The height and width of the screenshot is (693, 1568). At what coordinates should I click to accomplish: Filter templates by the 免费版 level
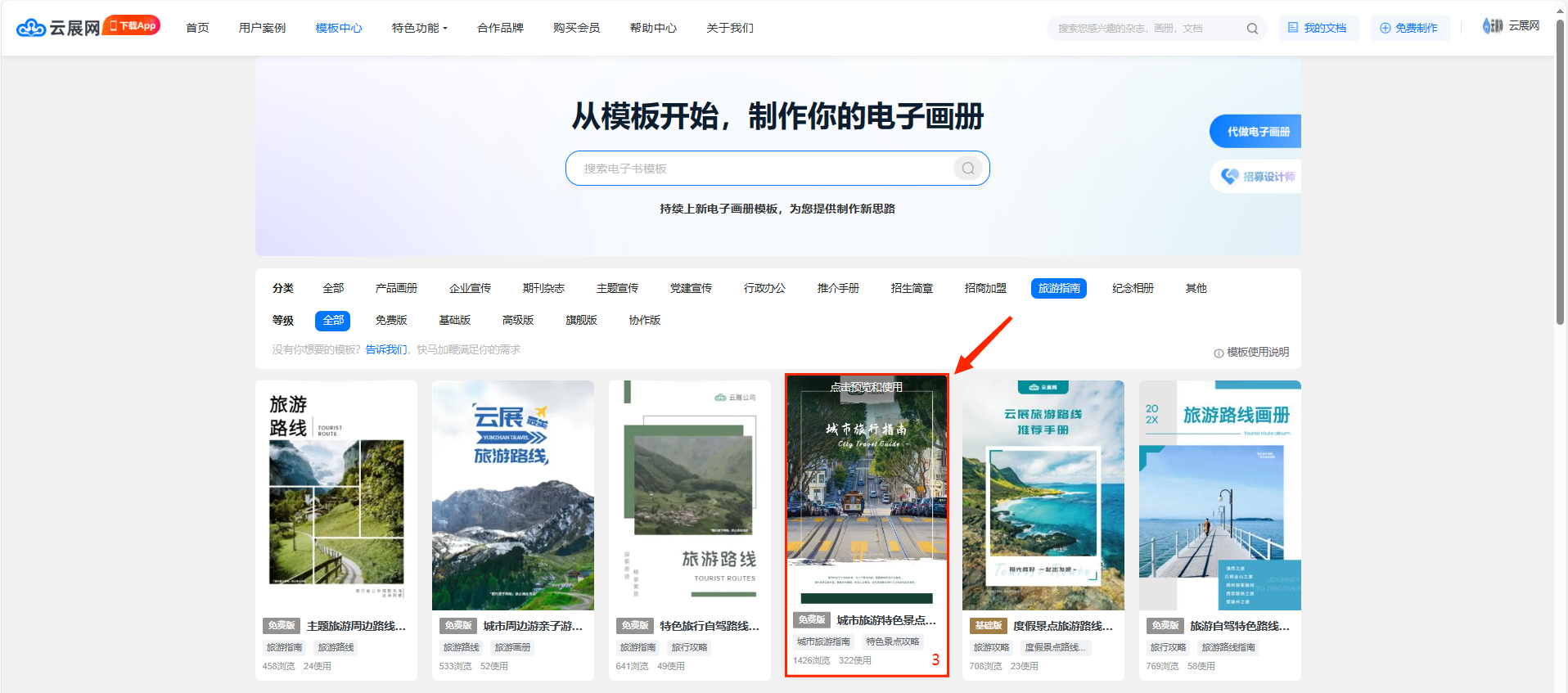(x=391, y=321)
